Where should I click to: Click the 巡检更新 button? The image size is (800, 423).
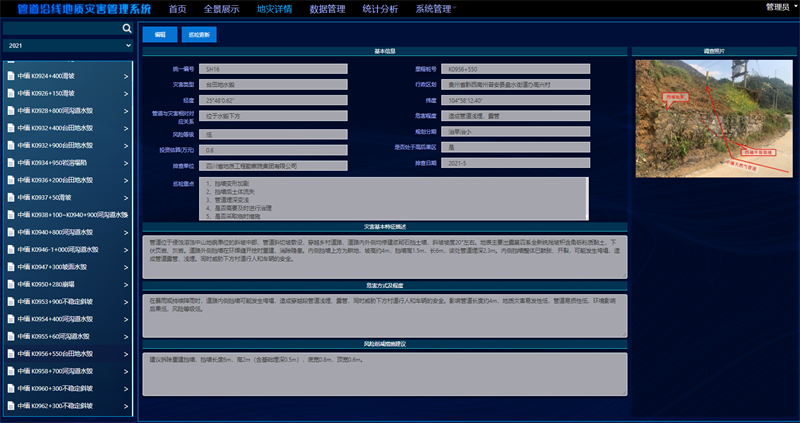point(198,34)
